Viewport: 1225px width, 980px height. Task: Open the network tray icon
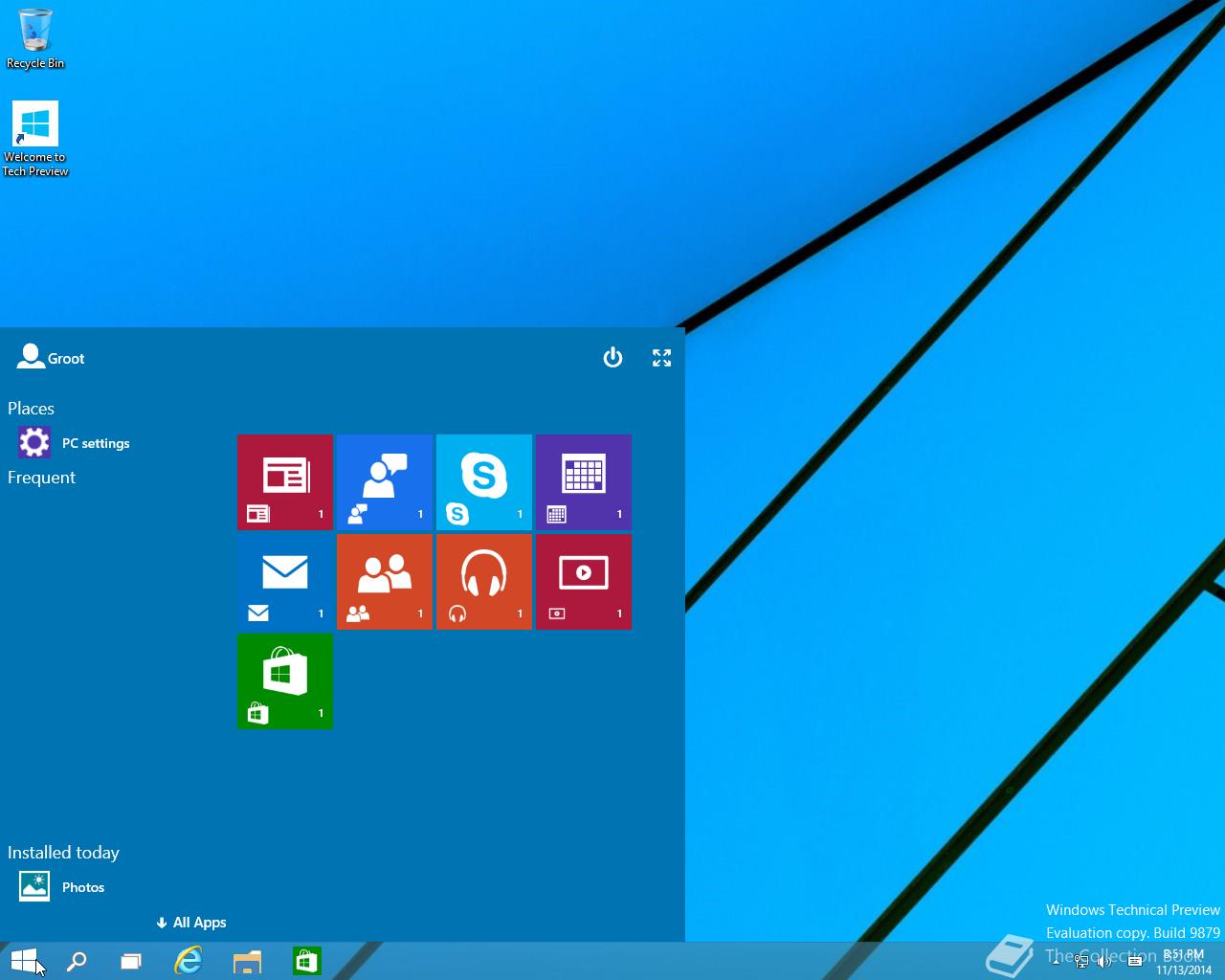click(x=1081, y=961)
